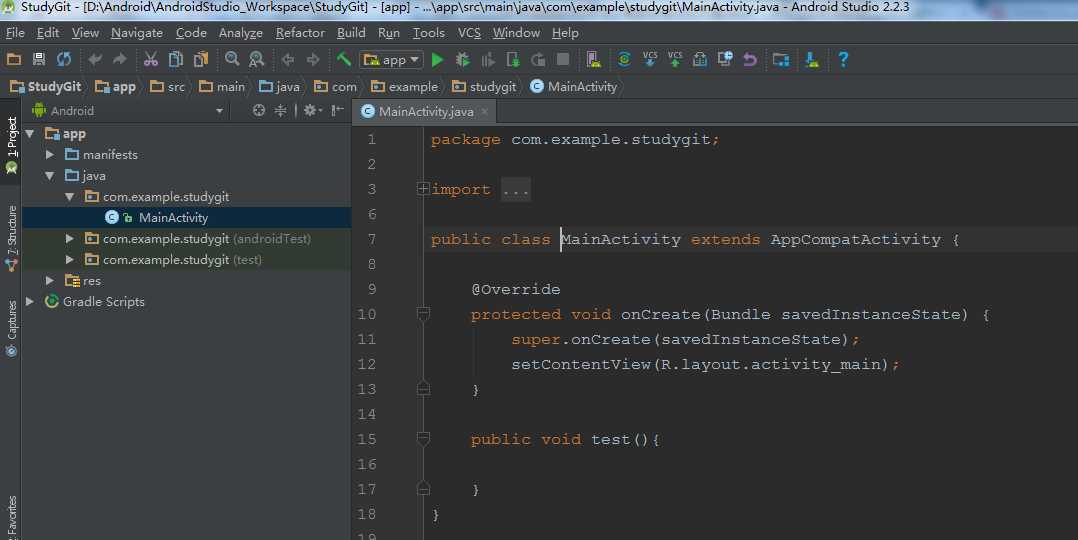The image size is (1078, 540).
Task: Click Scroll from Source target icon
Action: 258,110
